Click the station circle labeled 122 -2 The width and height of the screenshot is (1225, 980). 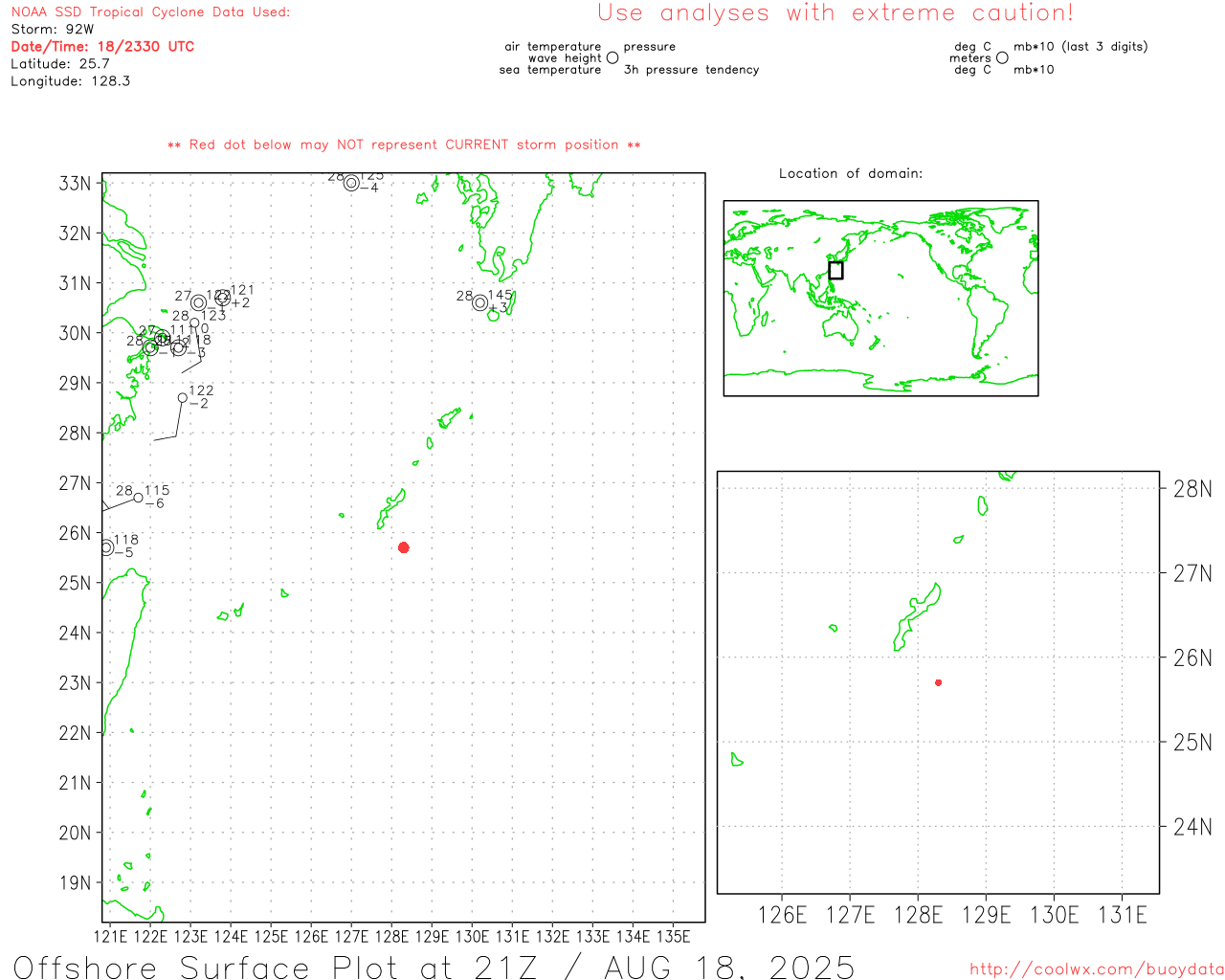[183, 398]
